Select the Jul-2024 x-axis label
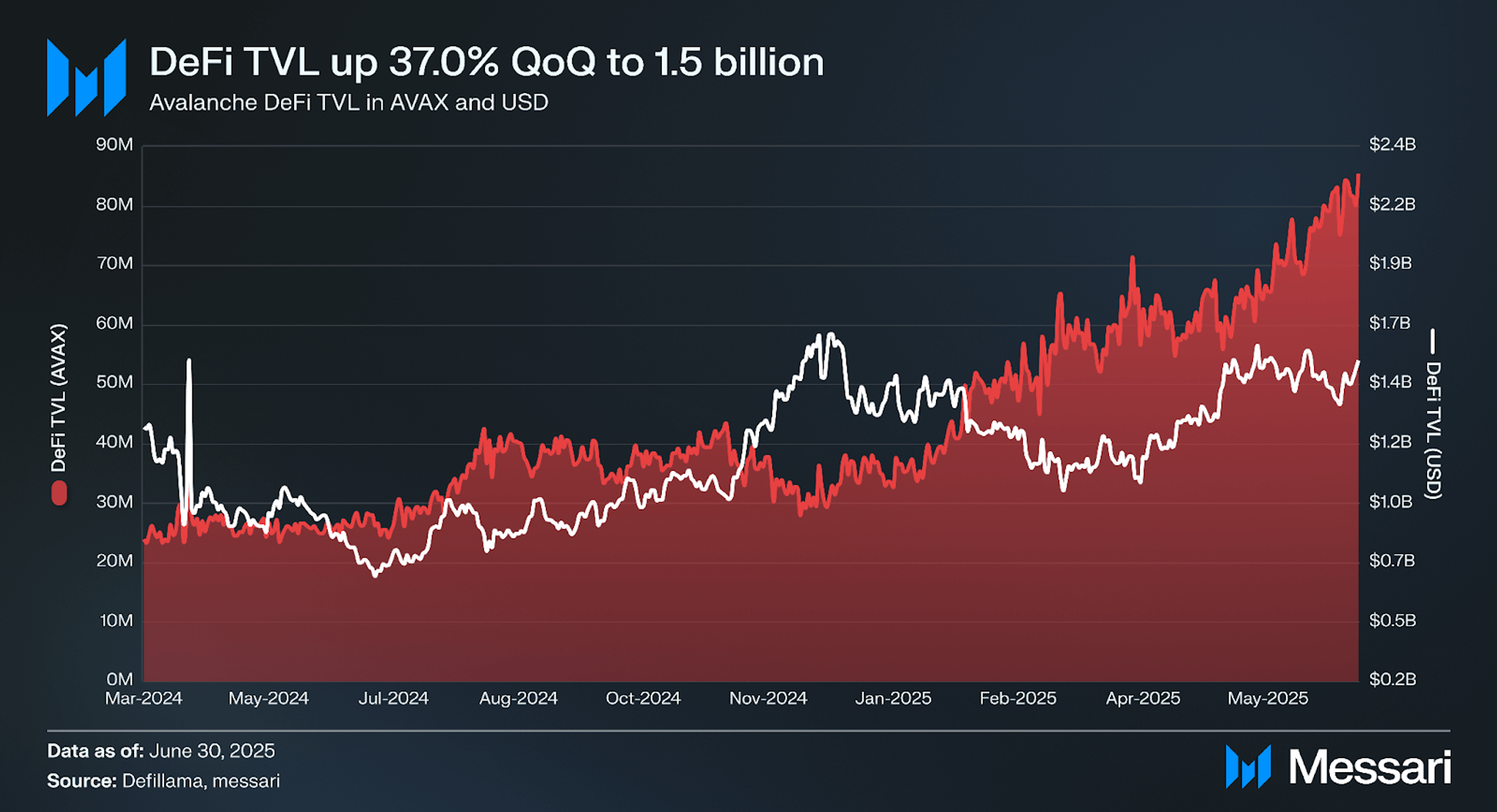Viewport: 1497px width, 812px height. click(x=393, y=698)
